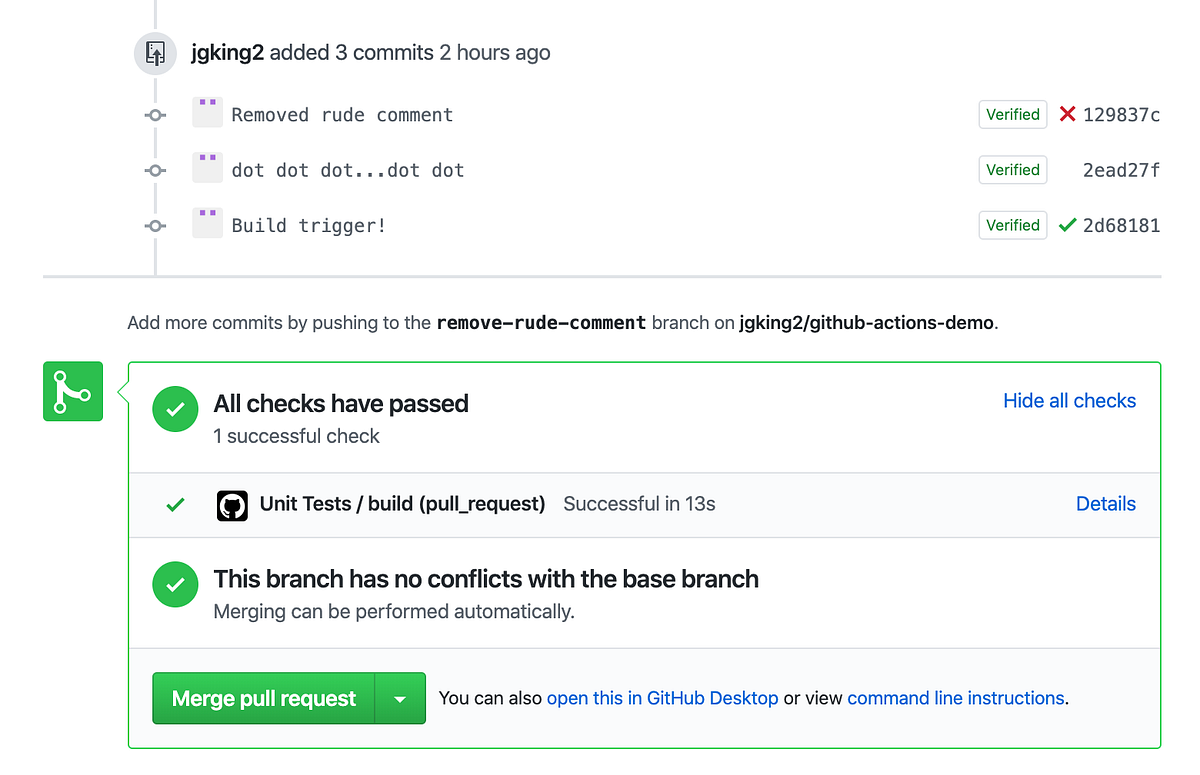View command line instructions link
1200x775 pixels.
tap(955, 698)
